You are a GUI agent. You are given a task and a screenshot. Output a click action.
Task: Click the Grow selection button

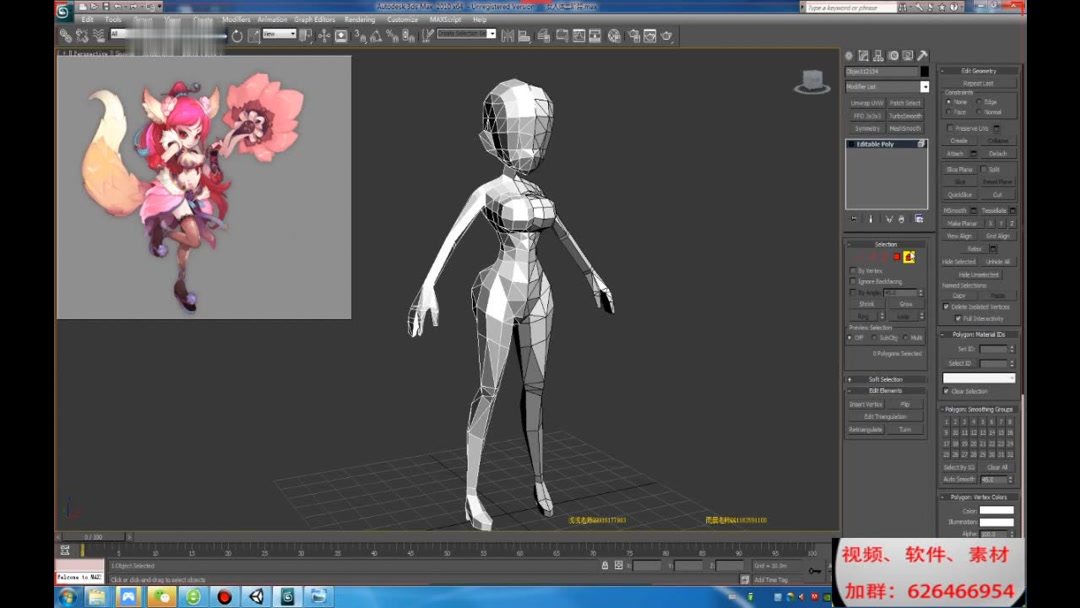[x=906, y=303]
